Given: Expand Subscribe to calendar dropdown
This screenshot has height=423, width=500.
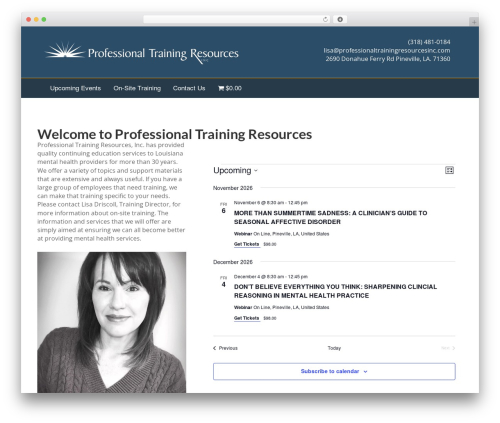Looking at the screenshot, I should 334,371.
